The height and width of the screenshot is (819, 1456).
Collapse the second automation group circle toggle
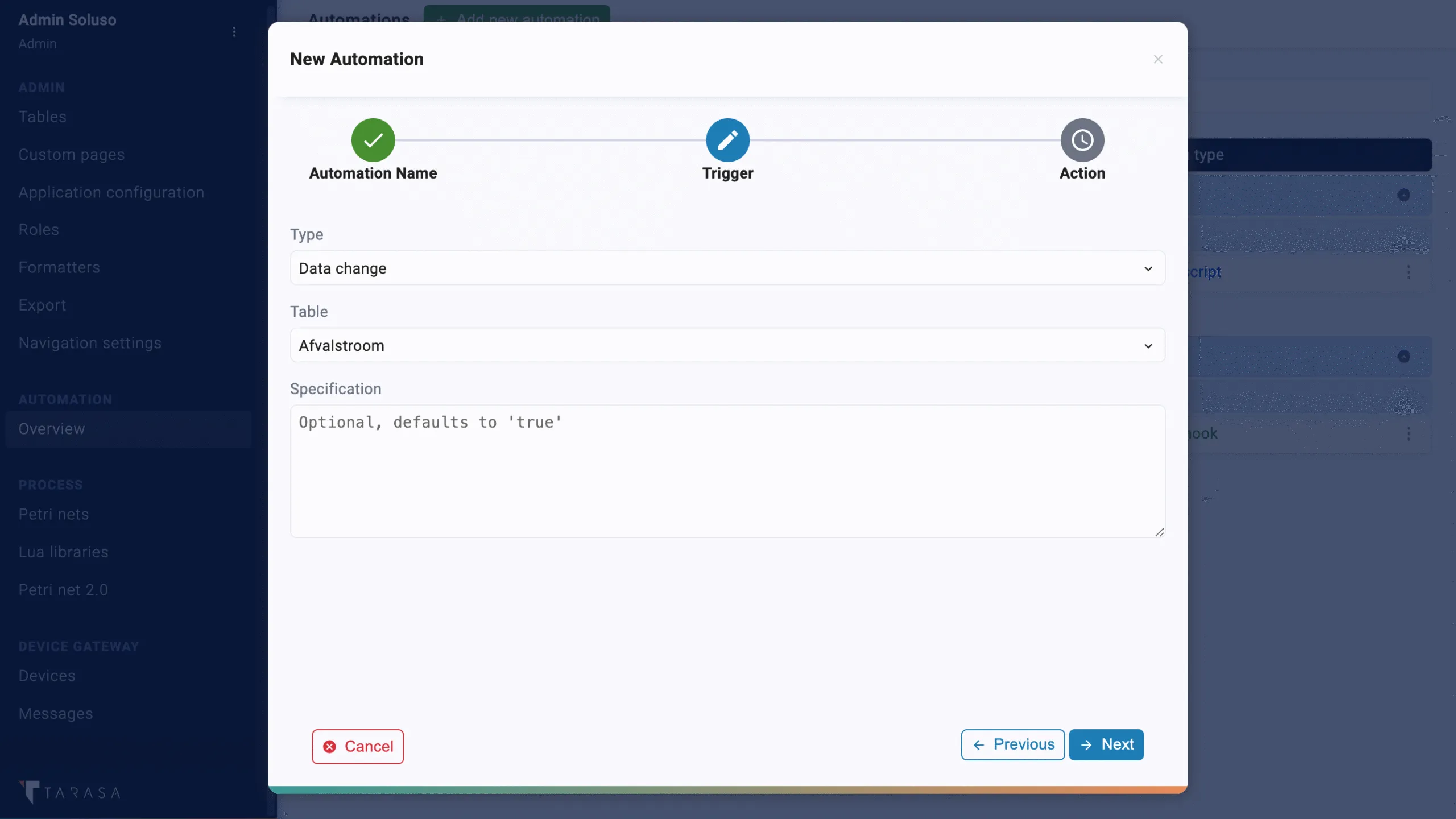(x=1404, y=357)
